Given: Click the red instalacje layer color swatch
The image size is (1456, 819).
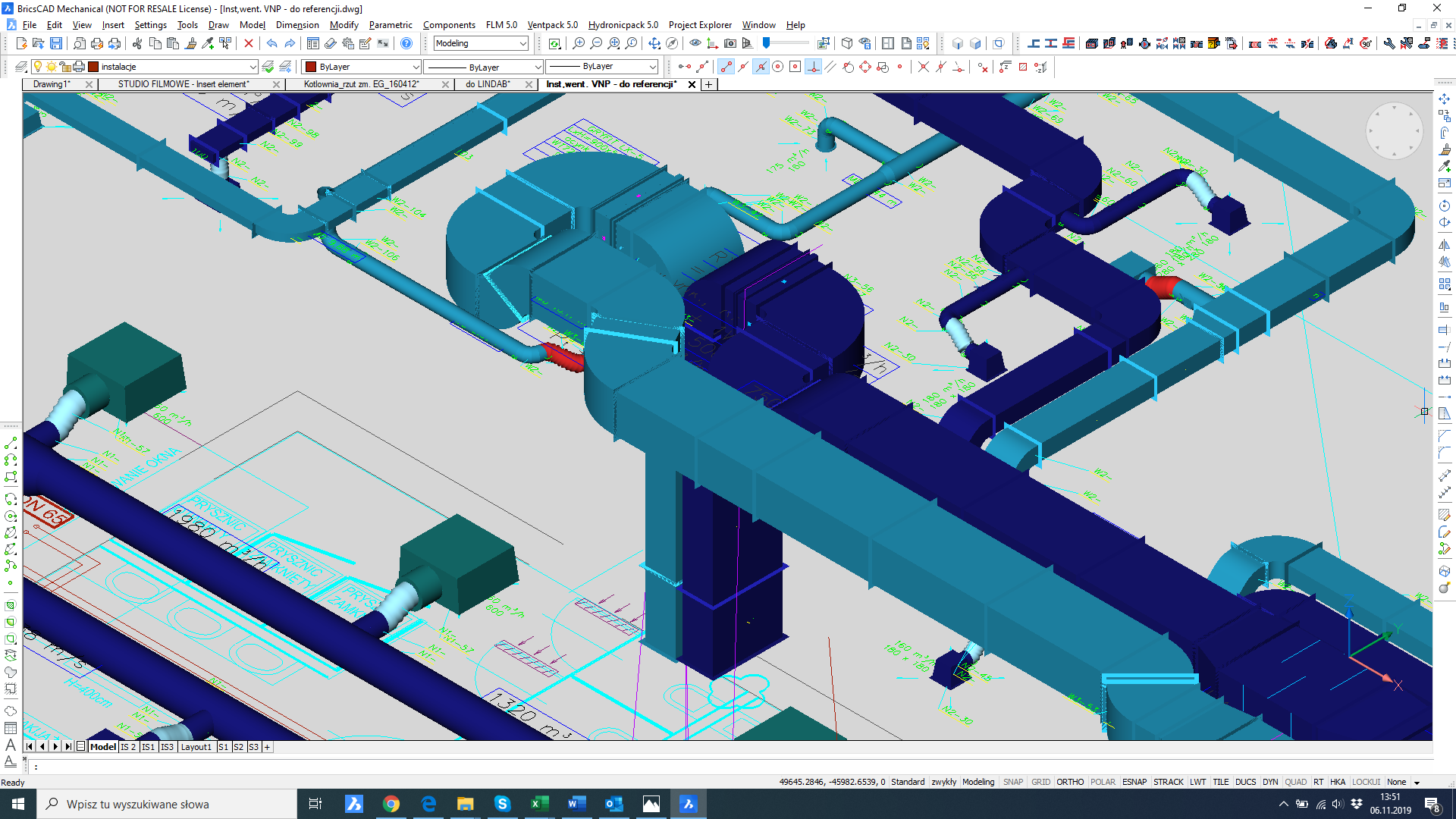Looking at the screenshot, I should click(93, 67).
